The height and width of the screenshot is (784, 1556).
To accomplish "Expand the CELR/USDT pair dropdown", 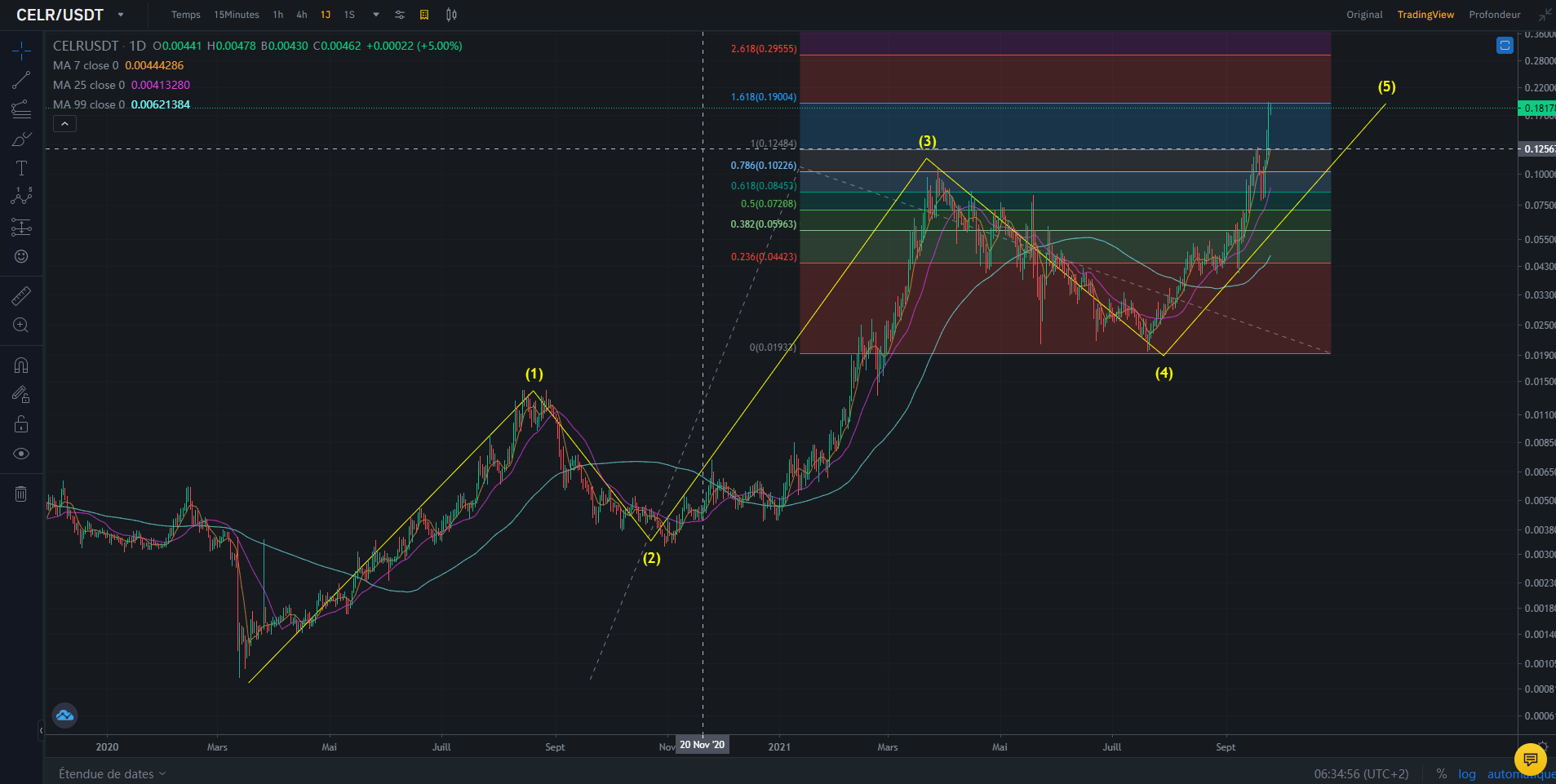I will 121,15.
